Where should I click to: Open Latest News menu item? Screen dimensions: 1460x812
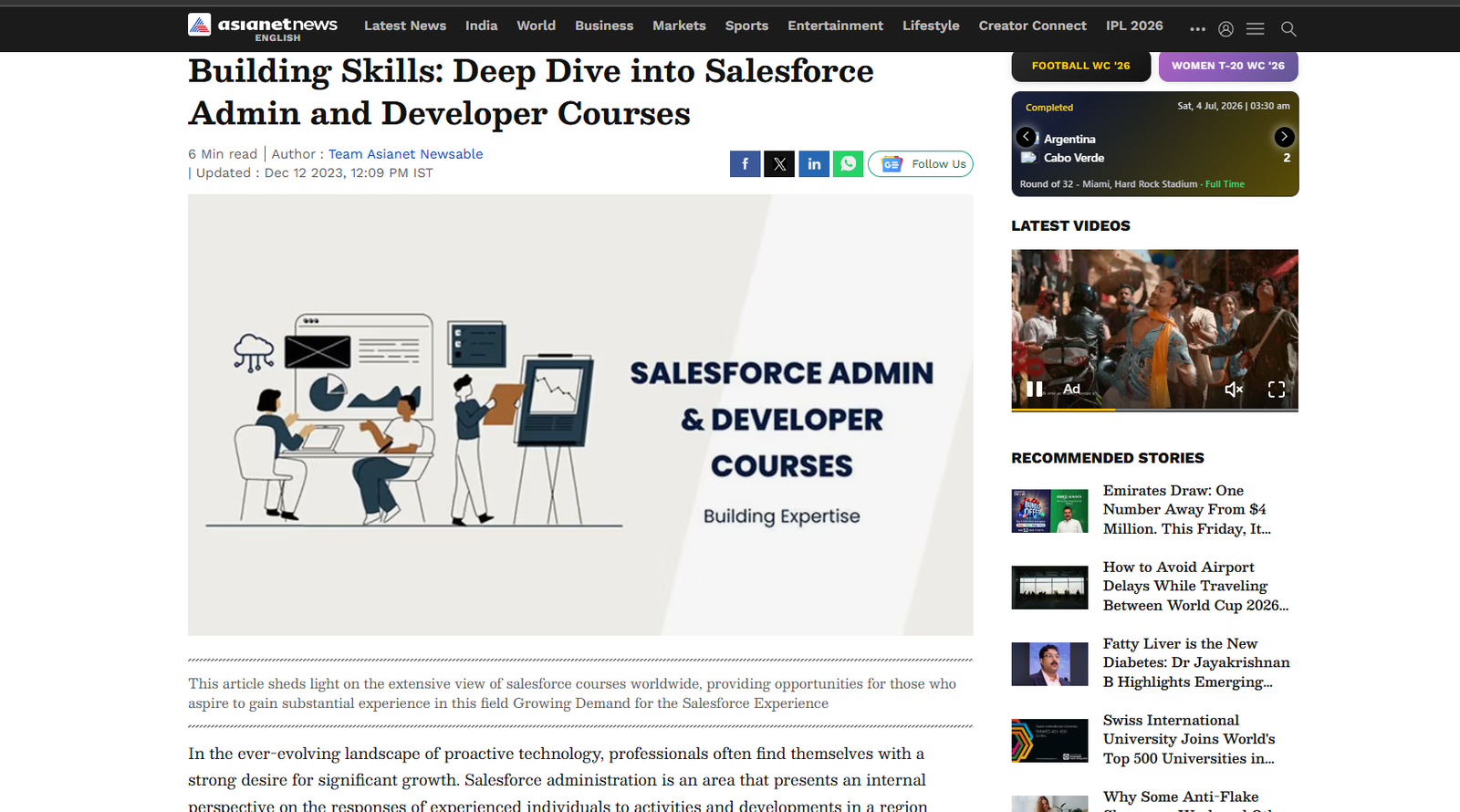click(405, 26)
